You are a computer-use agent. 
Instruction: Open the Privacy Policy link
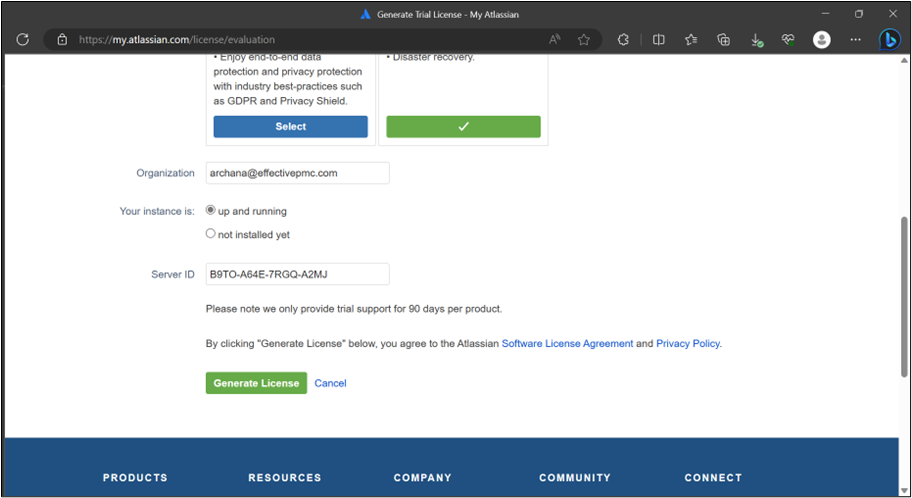coord(687,343)
